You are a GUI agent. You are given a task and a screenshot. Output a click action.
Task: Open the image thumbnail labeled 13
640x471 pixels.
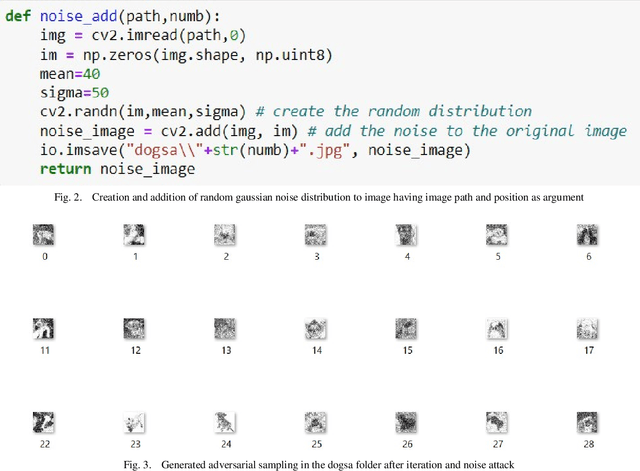coord(226,329)
